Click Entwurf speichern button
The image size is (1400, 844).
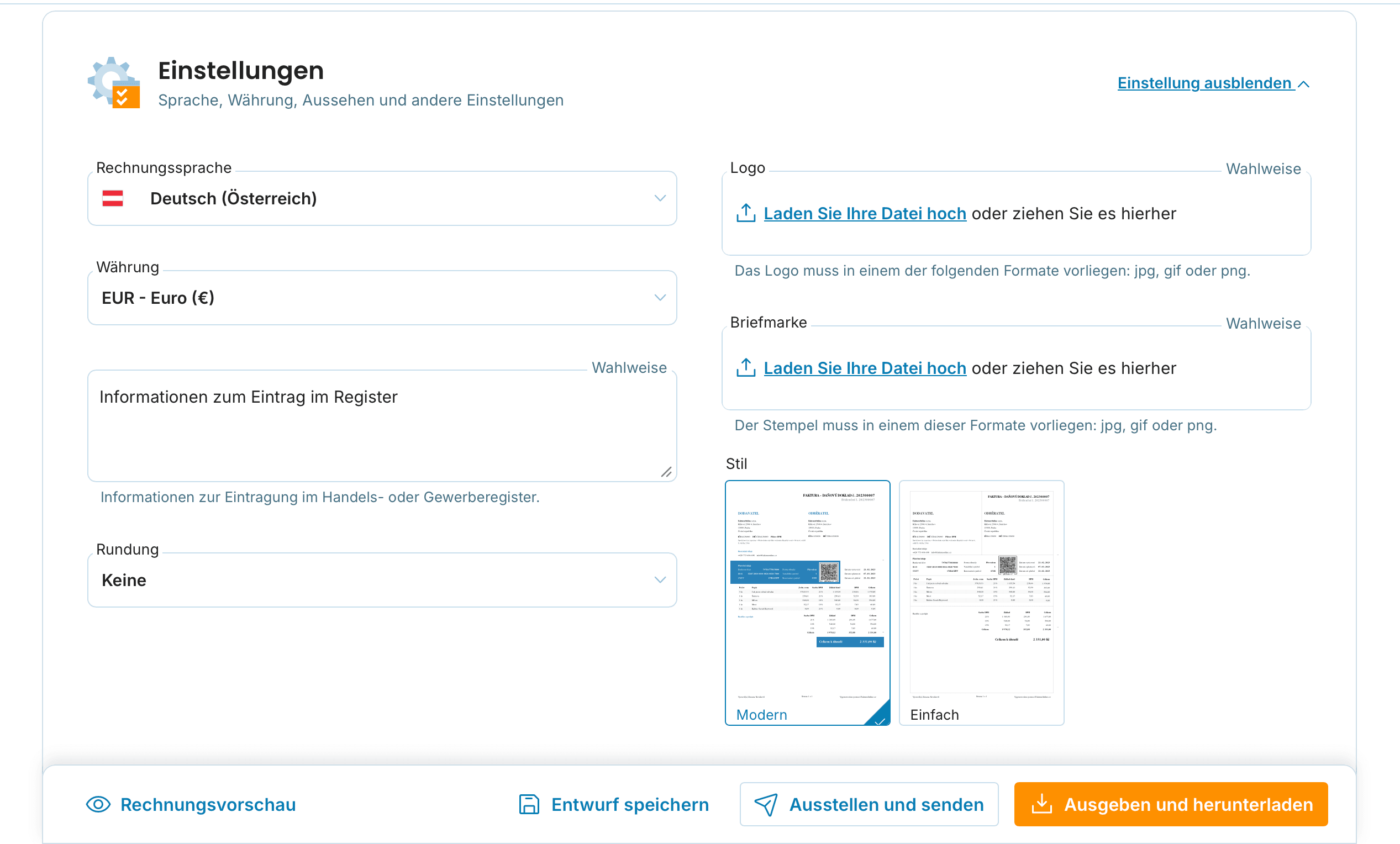coord(614,804)
